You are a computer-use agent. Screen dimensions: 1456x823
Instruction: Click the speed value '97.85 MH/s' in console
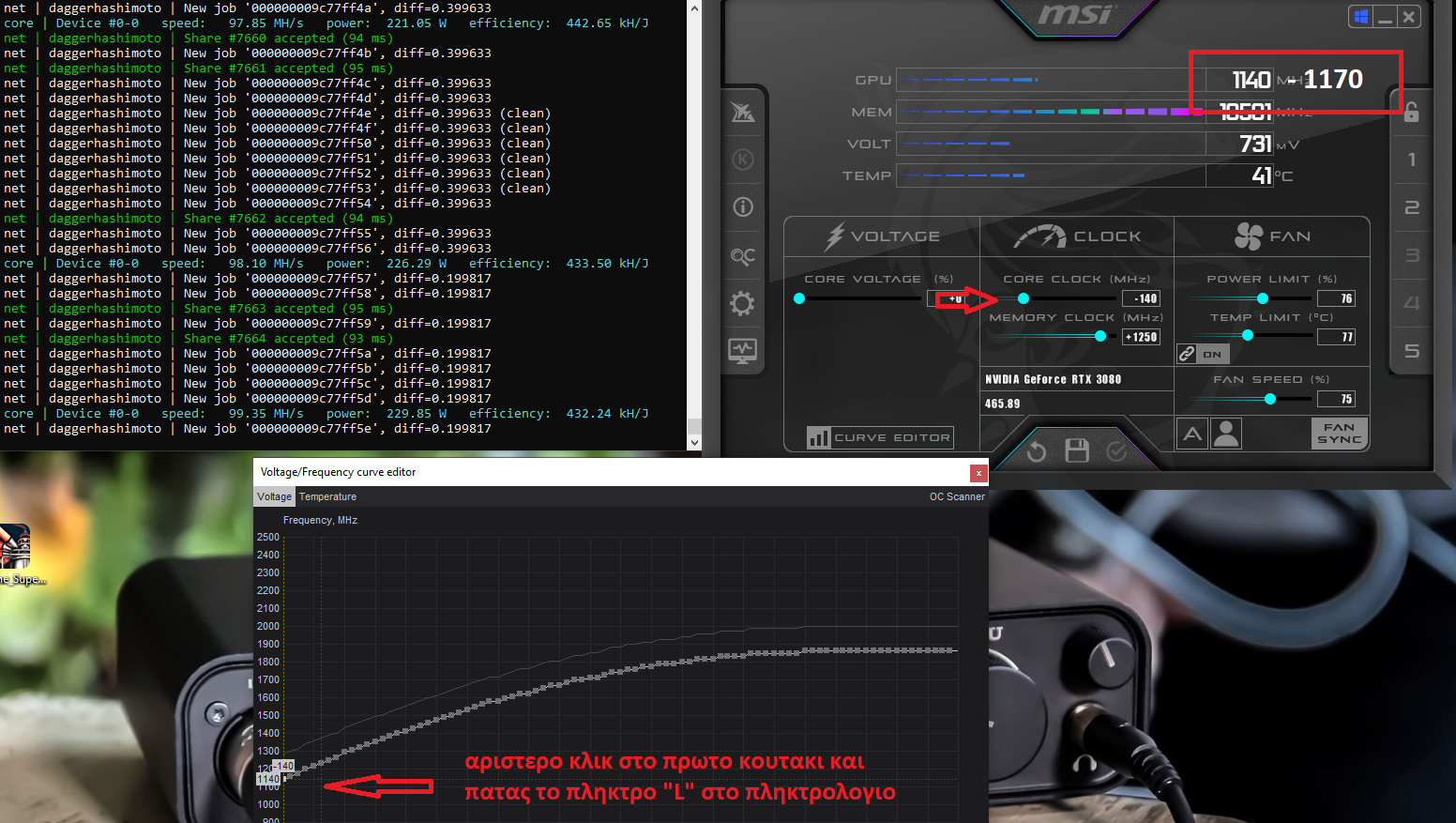pos(266,23)
